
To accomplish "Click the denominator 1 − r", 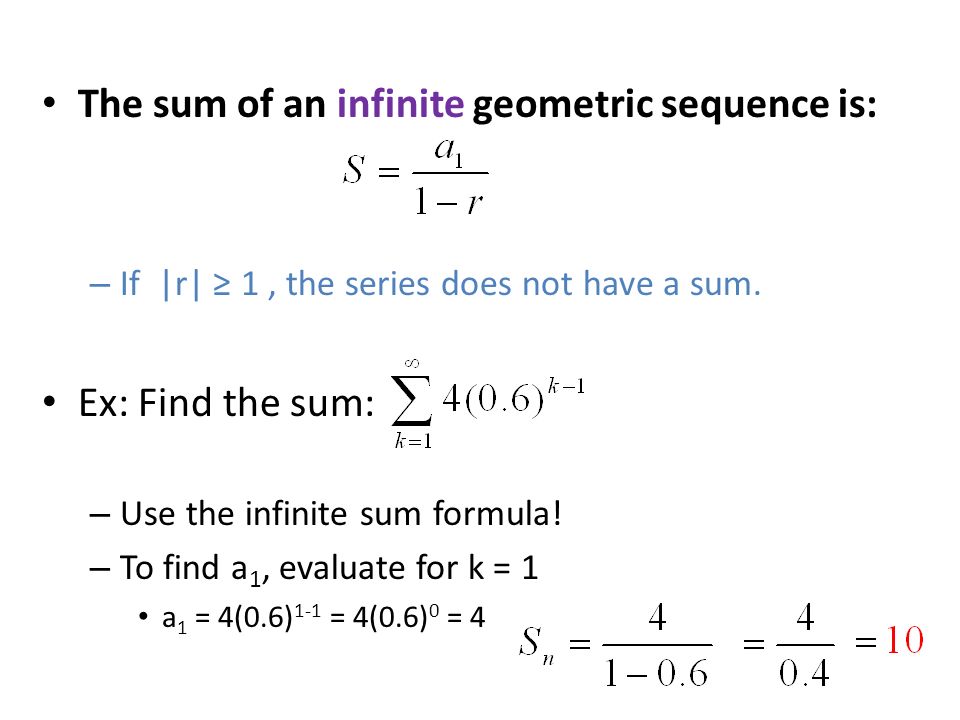I will click(449, 200).
